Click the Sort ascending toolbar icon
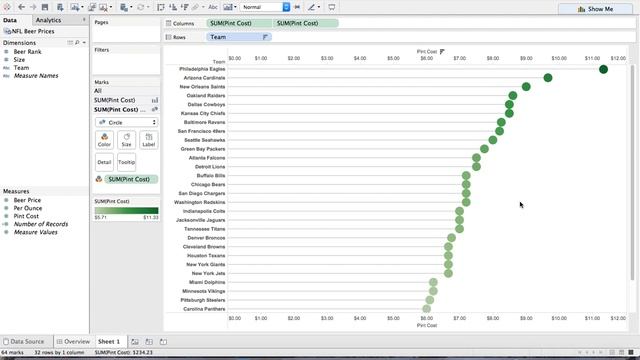The width and height of the screenshot is (640, 360). (x=173, y=7)
